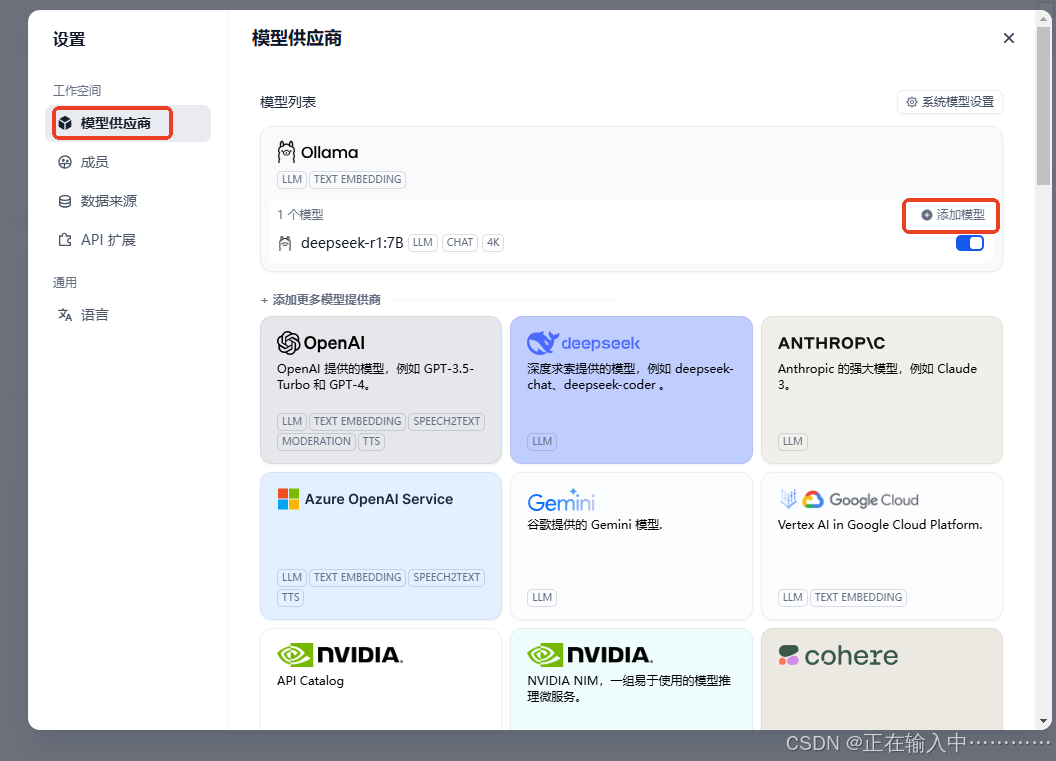The height and width of the screenshot is (761, 1056).
Task: Open the 成员 members section
Action: pyautogui.click(x=128, y=162)
